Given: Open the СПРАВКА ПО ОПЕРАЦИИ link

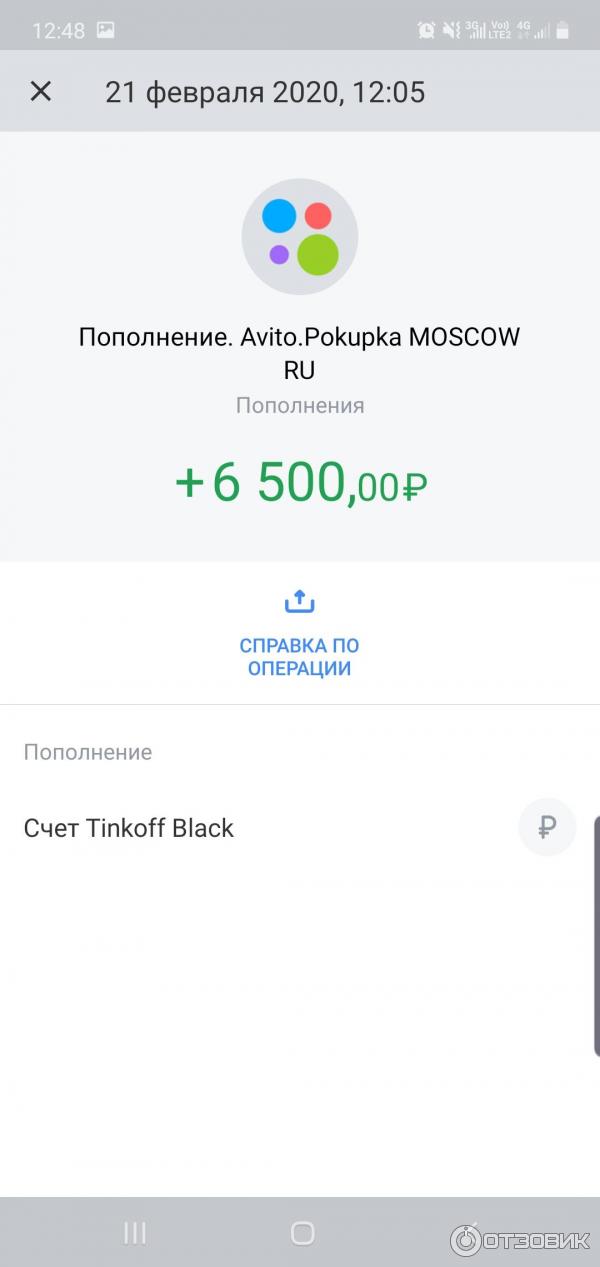Looking at the screenshot, I should point(300,657).
